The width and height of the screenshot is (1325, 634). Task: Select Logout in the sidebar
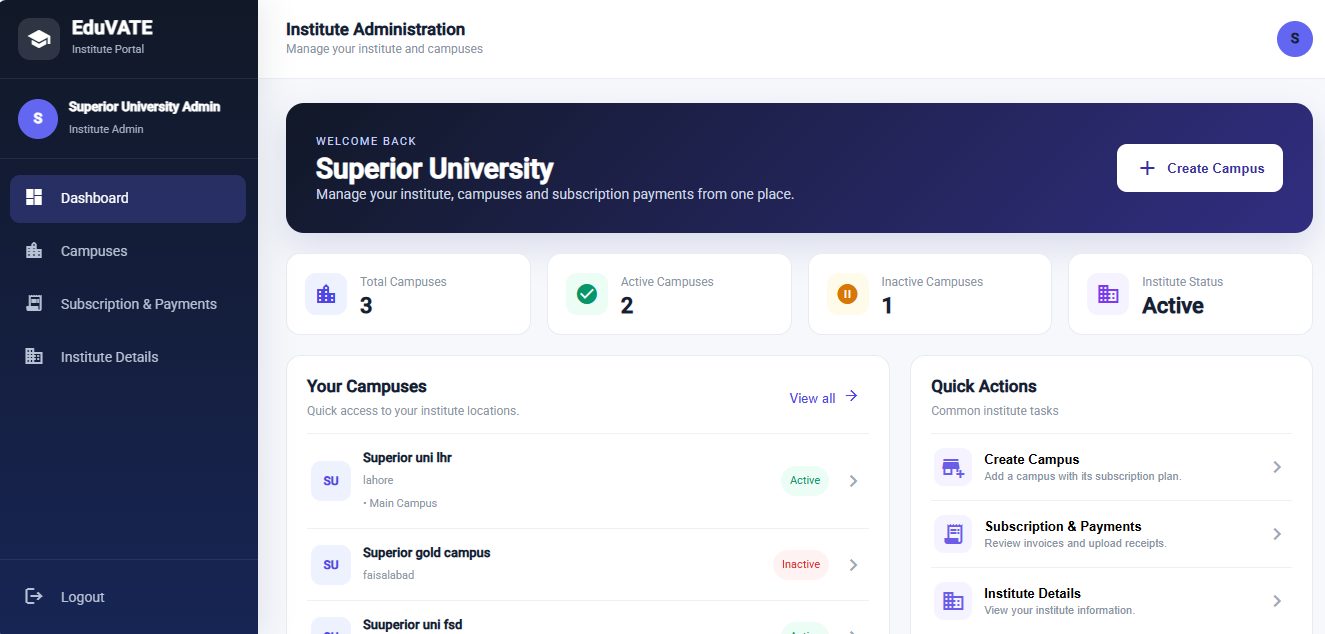[x=128, y=597]
